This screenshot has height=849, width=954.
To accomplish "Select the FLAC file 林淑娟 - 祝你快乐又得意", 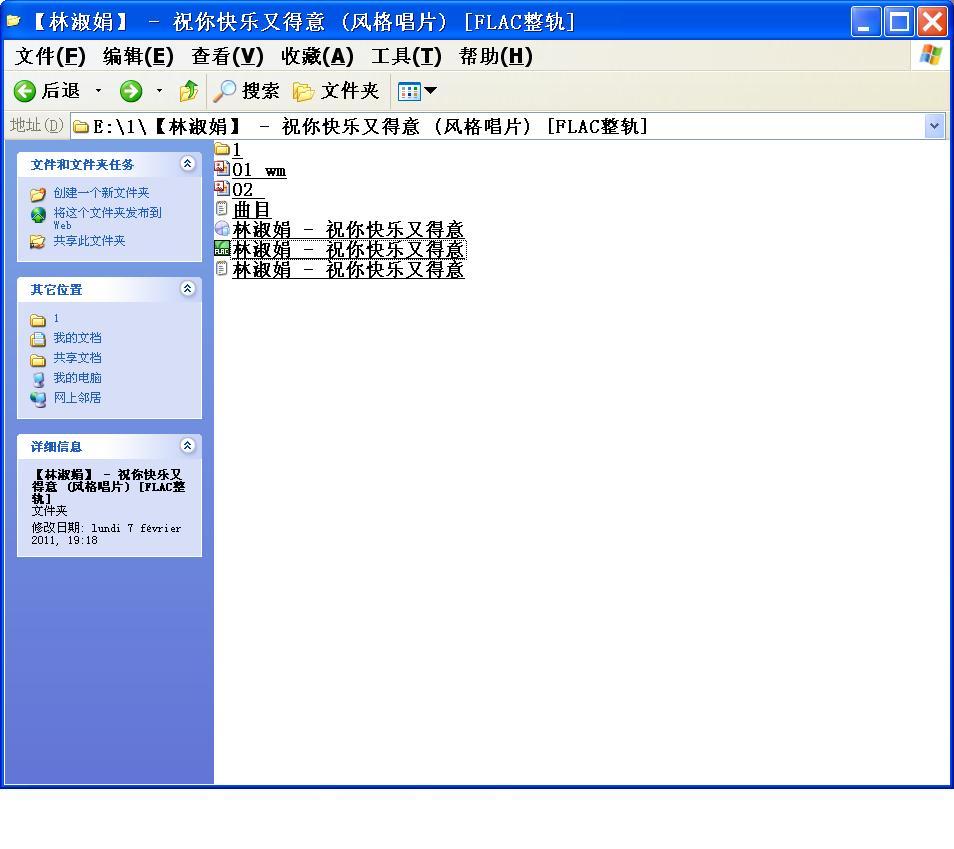I will click(x=349, y=250).
